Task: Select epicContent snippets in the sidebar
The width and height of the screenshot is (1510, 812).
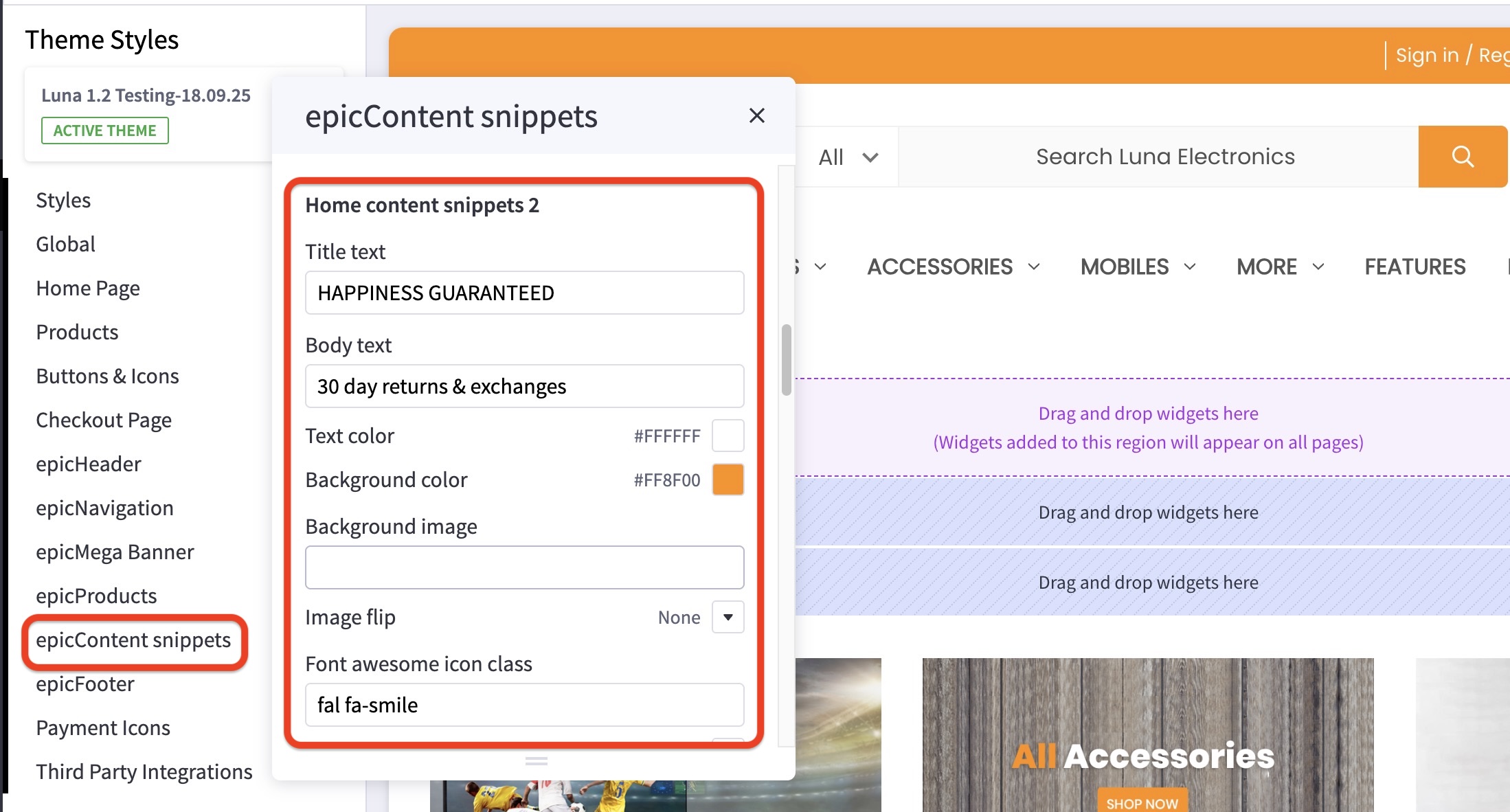Action: click(134, 640)
